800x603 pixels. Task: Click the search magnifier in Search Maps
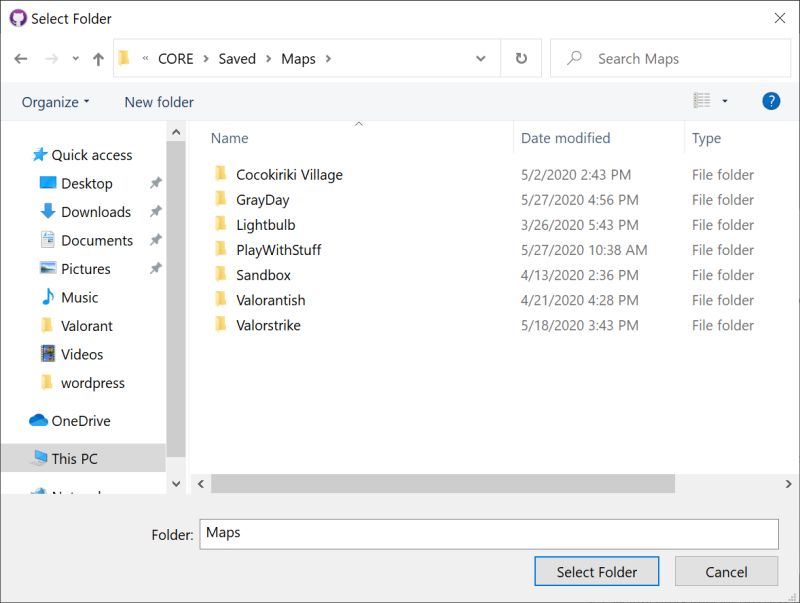coord(573,58)
